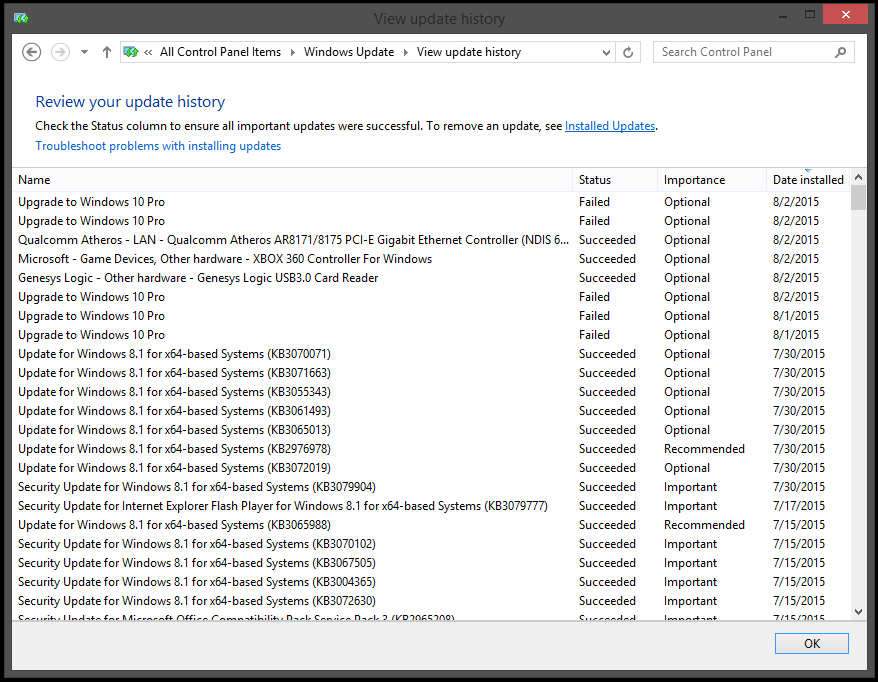The width and height of the screenshot is (878, 682).
Task: Click the Back navigation arrow
Action: point(31,52)
